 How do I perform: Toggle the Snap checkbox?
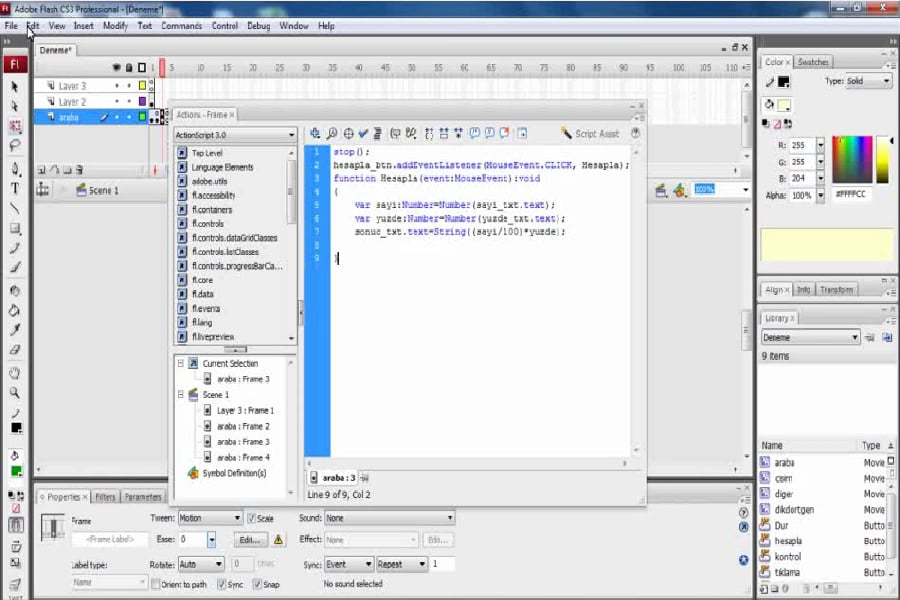tap(257, 584)
